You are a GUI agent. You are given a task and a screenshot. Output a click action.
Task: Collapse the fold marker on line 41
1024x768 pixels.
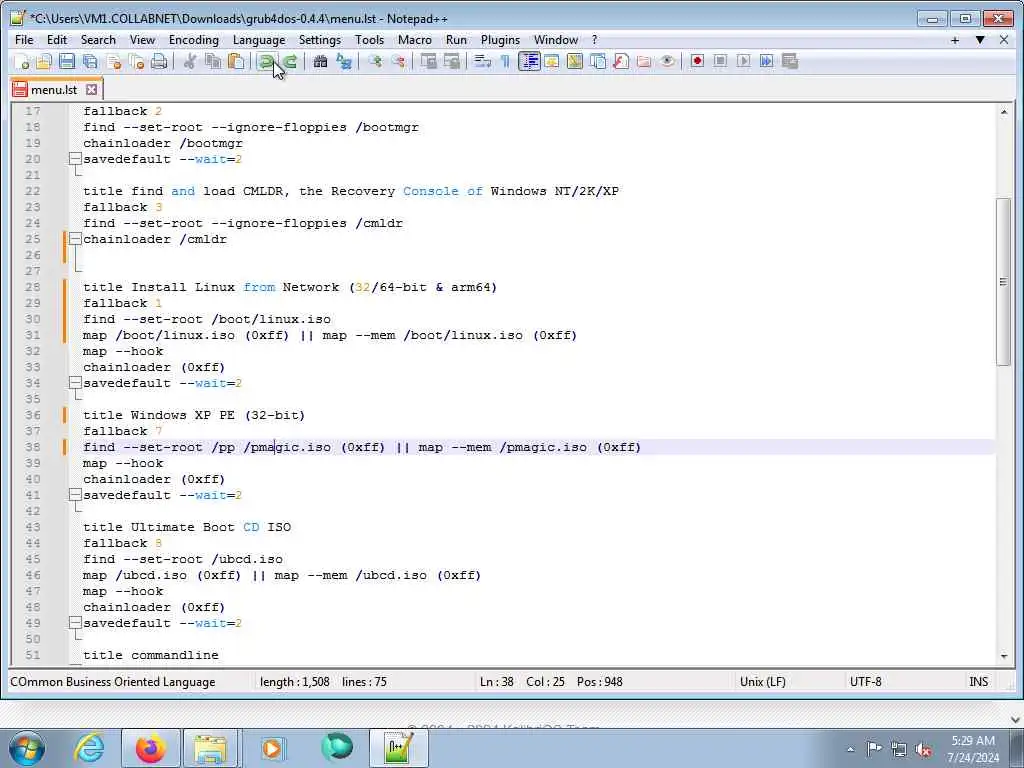pos(75,495)
